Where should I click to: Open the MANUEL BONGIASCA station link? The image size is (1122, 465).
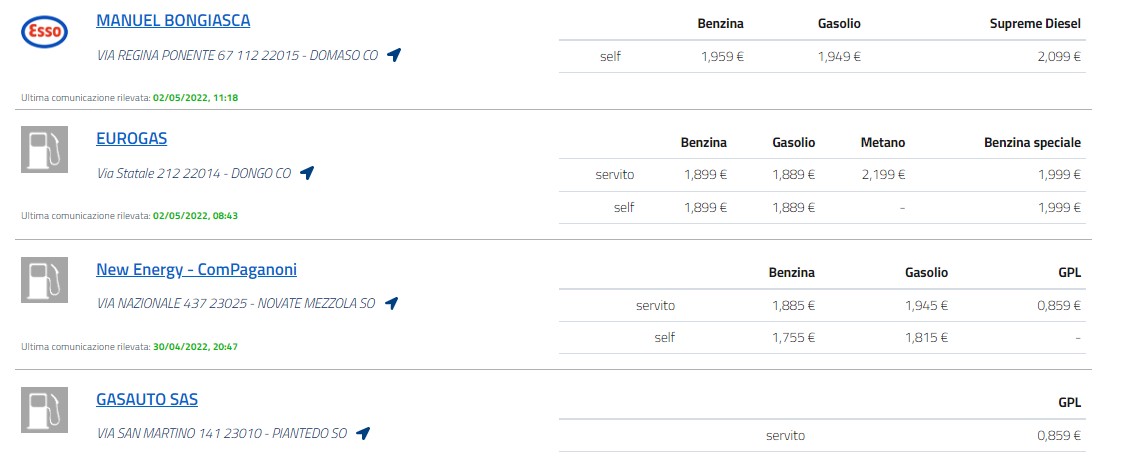click(173, 21)
